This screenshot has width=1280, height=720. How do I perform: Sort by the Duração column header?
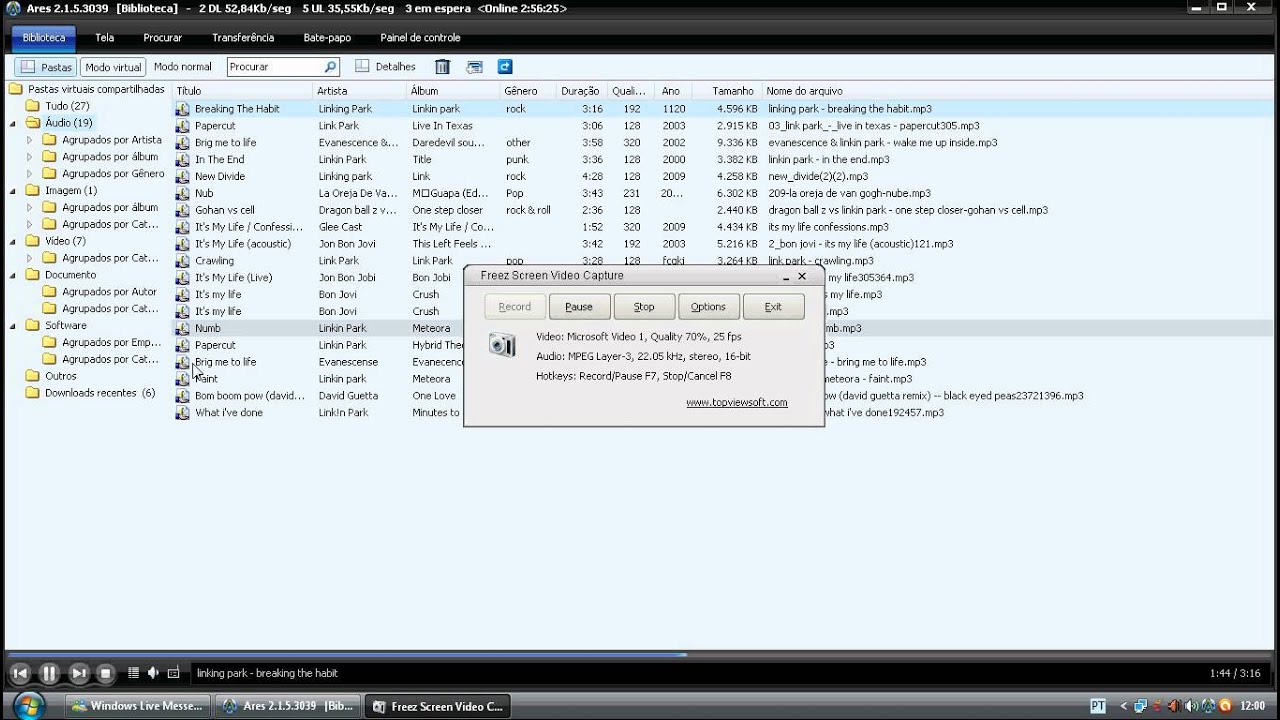581,91
